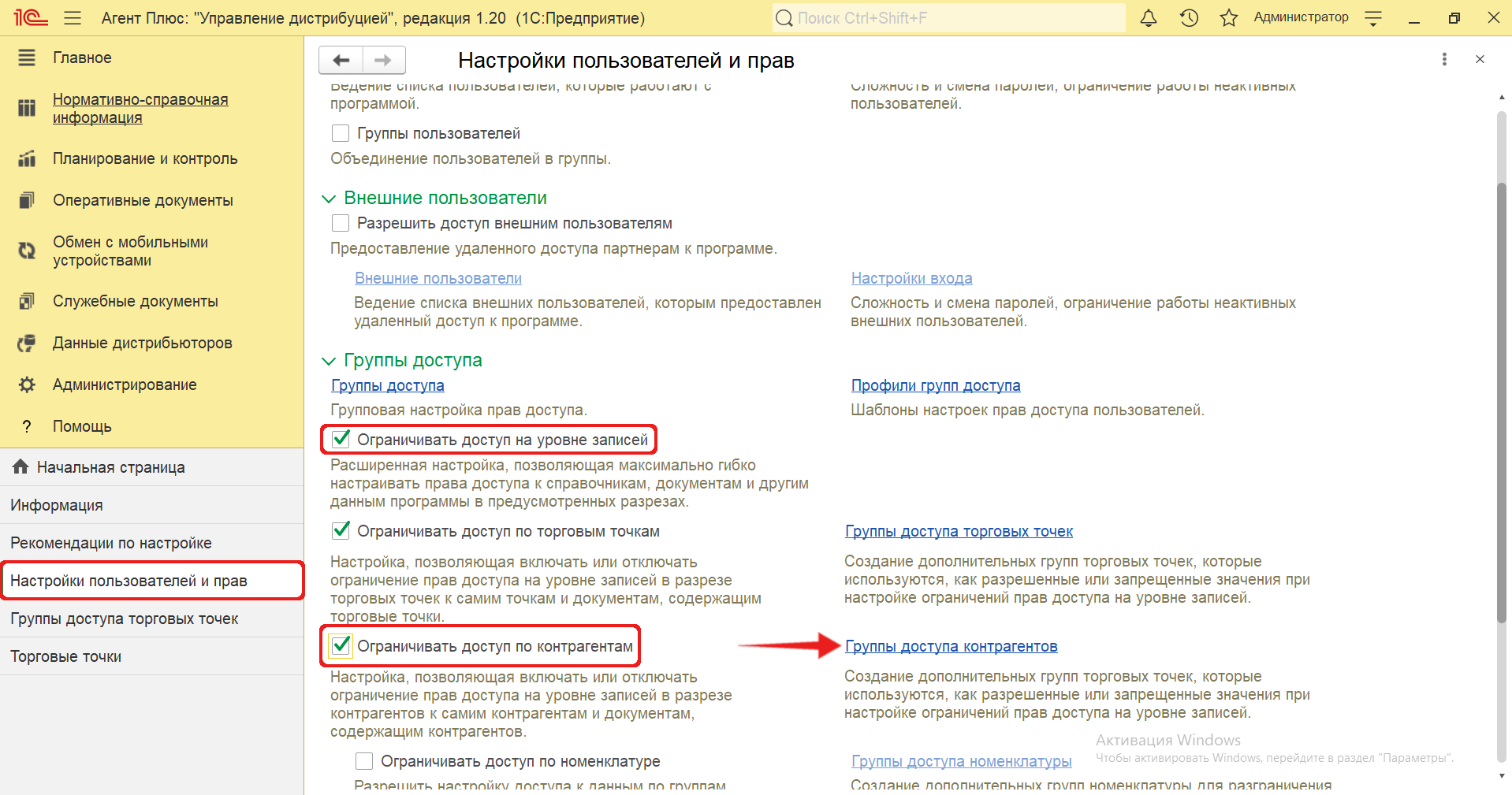This screenshot has height=795, width=1512.
Task: Switch to Торговые точки tab
Action: pos(66,656)
